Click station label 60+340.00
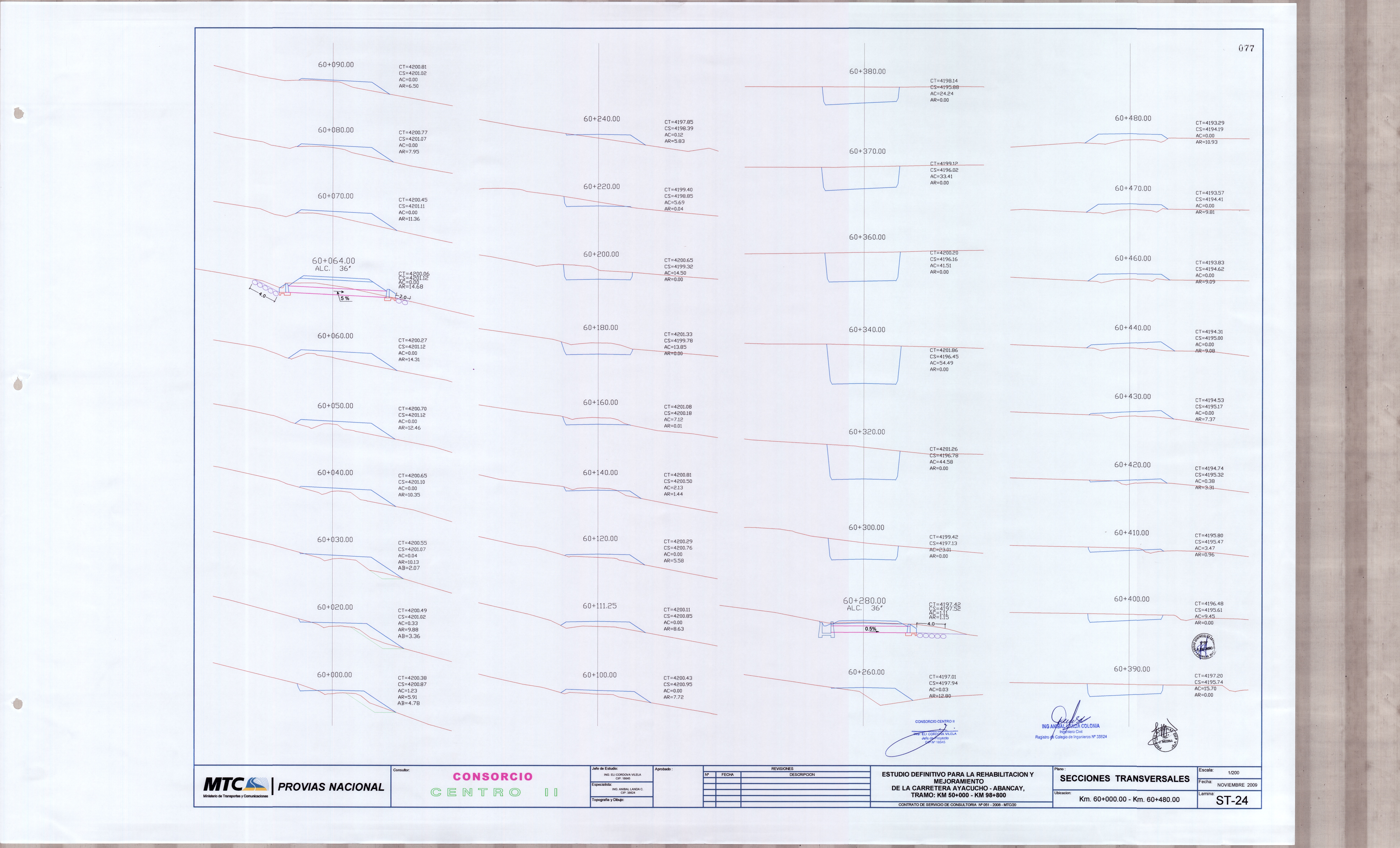Viewport: 1400px width, 848px height. click(867, 330)
